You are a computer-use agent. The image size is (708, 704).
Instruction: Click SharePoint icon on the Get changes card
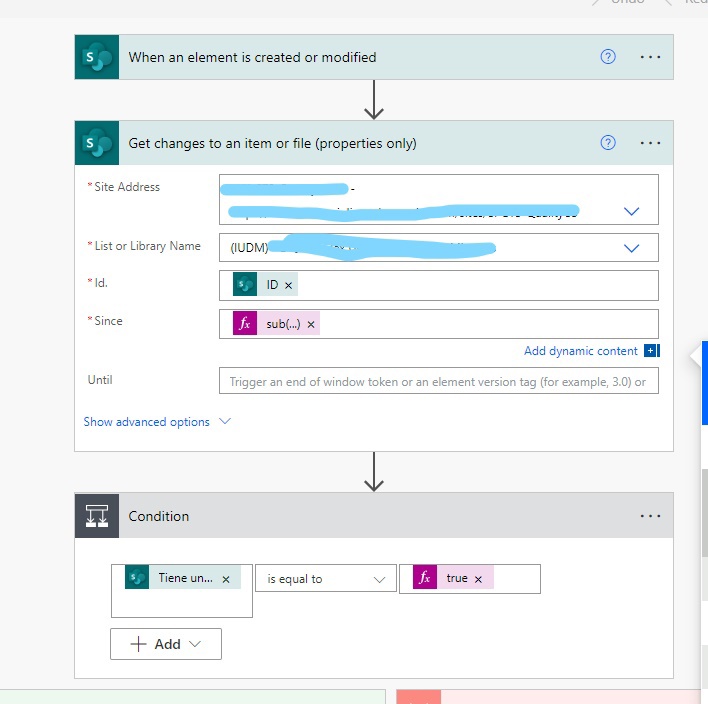tap(97, 143)
